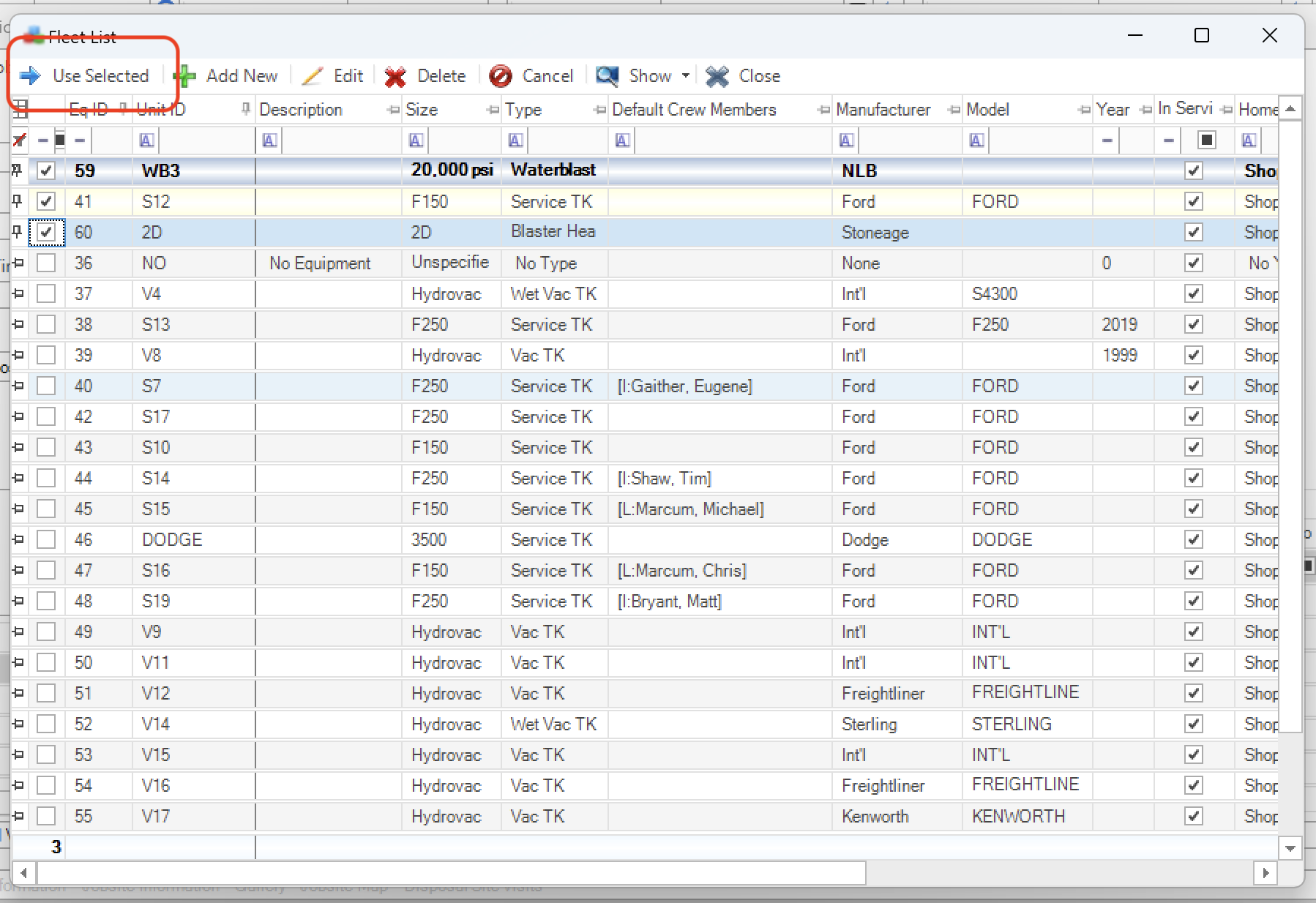The image size is (1316, 903).
Task: Click the Use Selected button label
Action: click(x=100, y=76)
